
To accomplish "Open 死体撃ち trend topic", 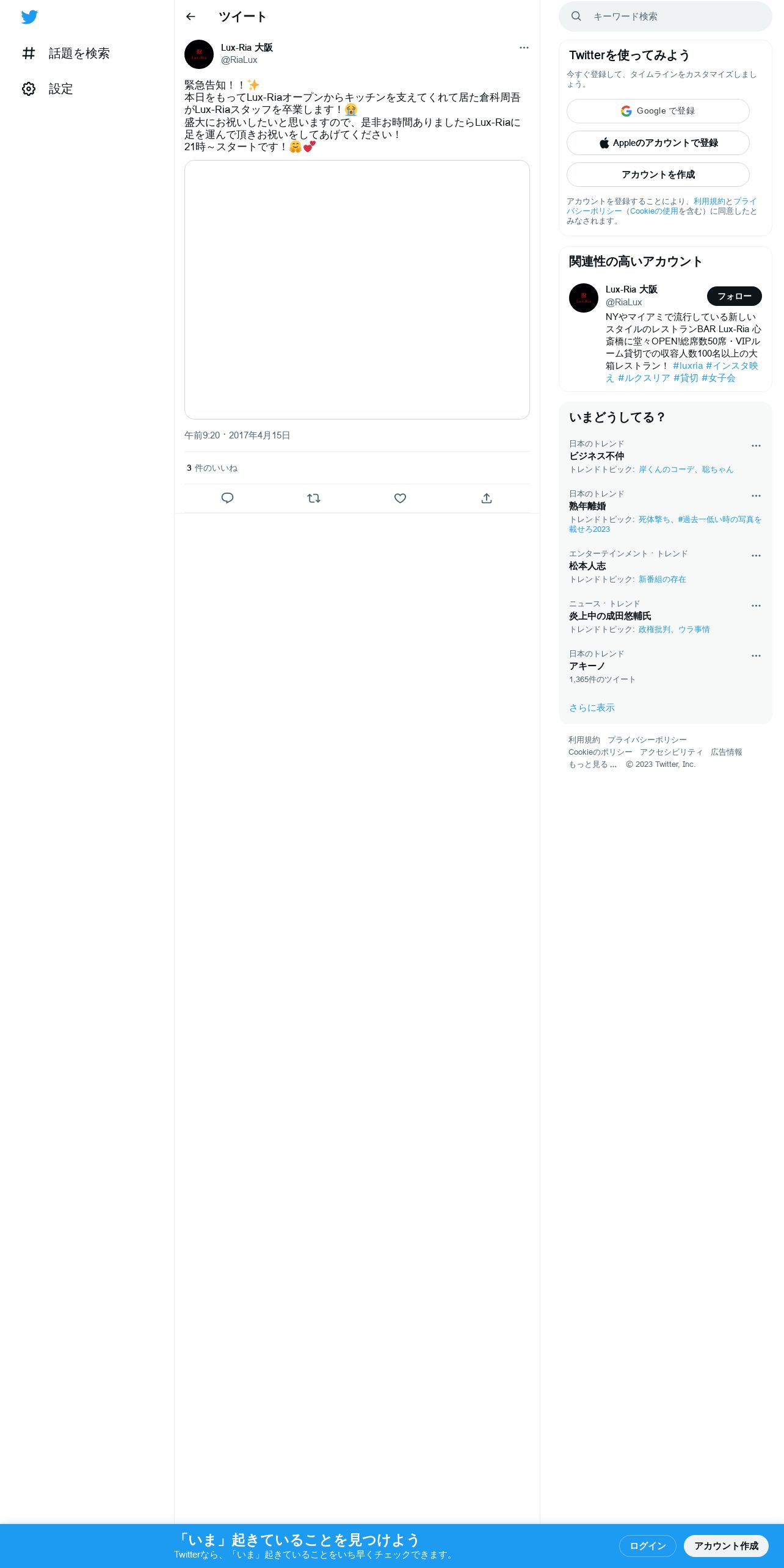I will 654,520.
